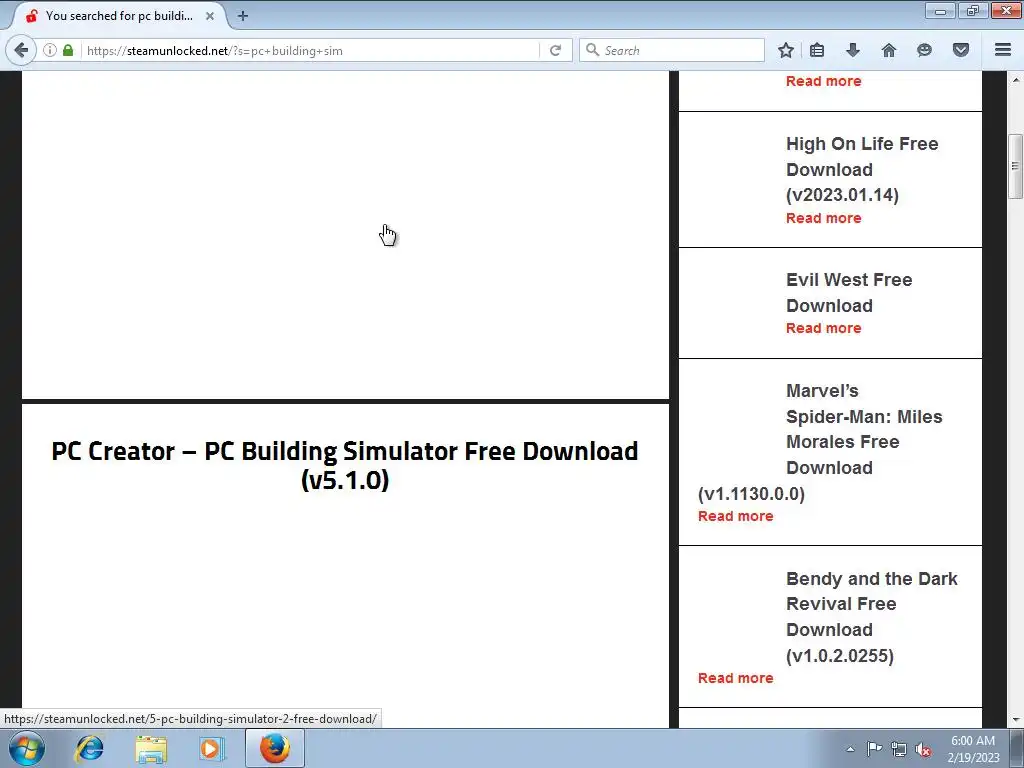Open the Firefox hamburger menu
The height and width of the screenshot is (768, 1024).
pos(1003,50)
